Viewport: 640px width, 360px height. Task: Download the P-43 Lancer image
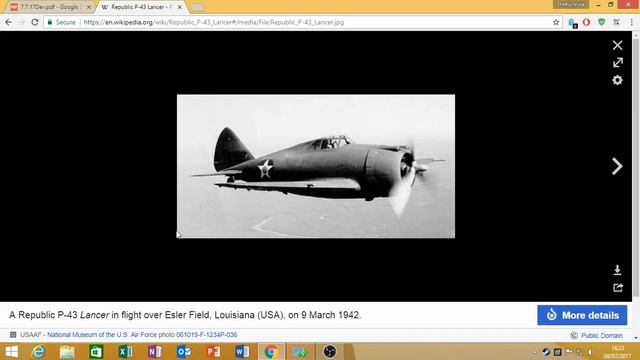[x=618, y=270]
